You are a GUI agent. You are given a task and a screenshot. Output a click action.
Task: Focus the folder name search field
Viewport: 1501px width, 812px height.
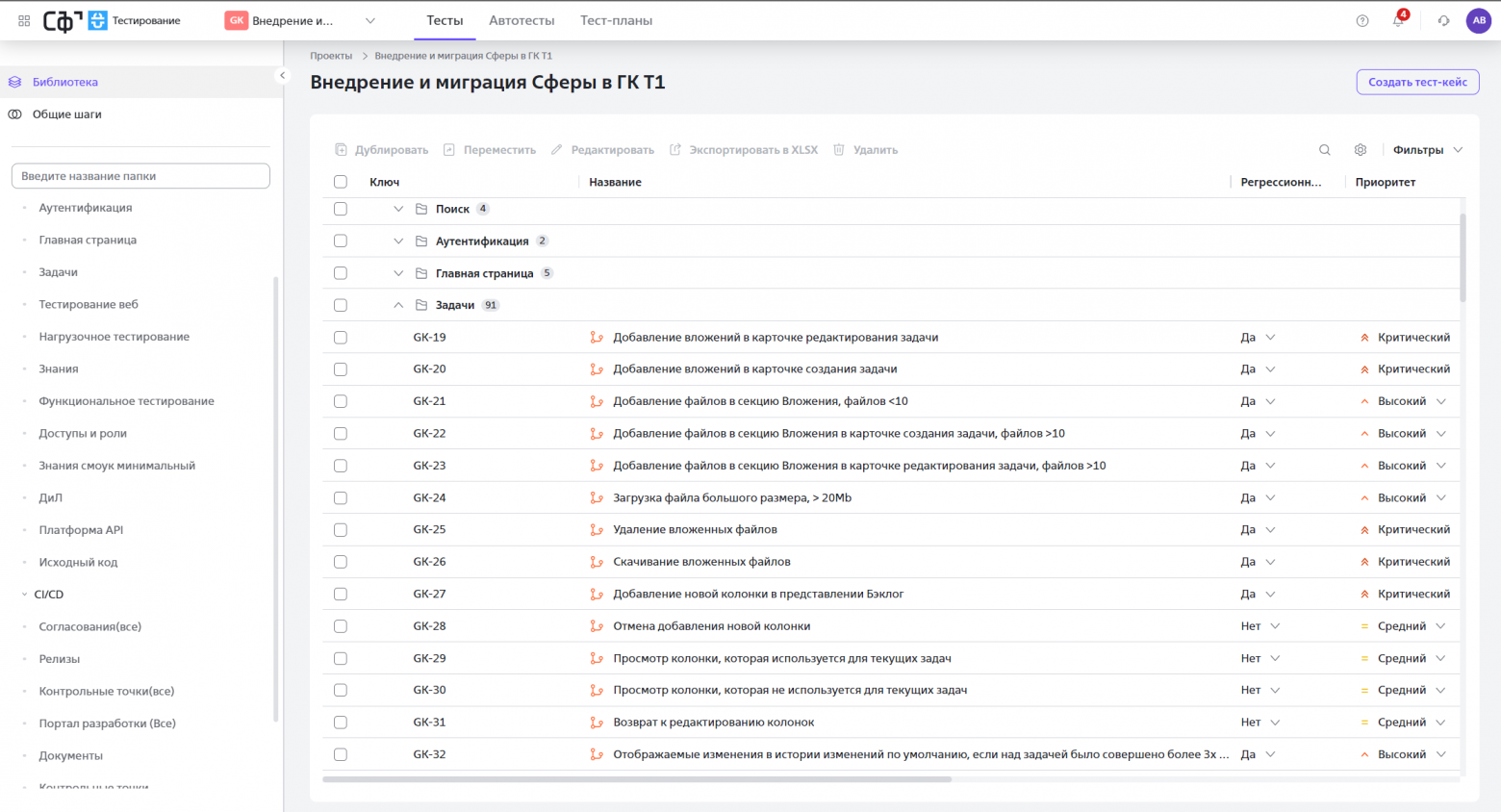[140, 176]
